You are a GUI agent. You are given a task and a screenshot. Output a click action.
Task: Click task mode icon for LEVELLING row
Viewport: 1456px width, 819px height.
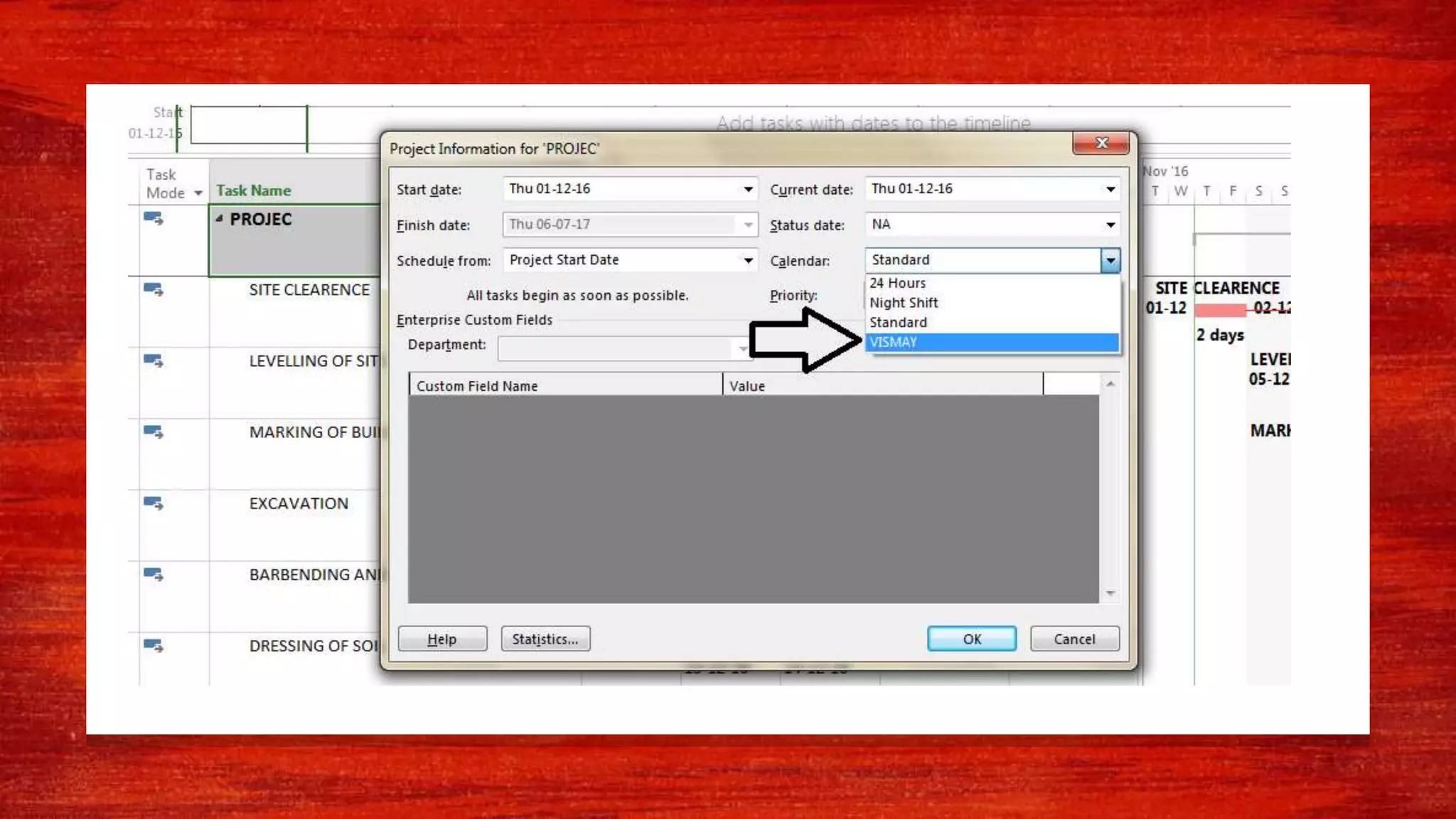point(153,360)
